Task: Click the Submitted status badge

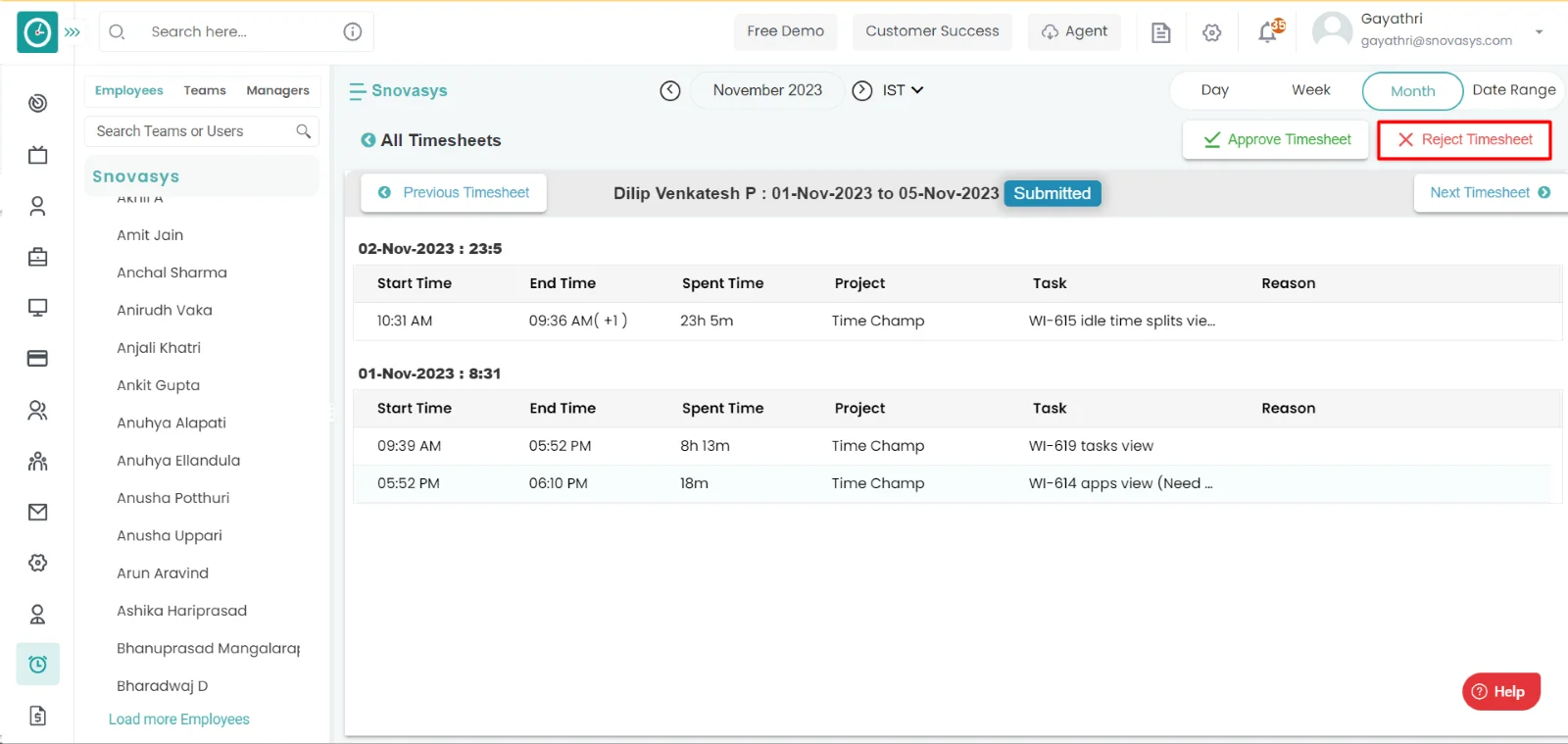Action: [x=1053, y=193]
